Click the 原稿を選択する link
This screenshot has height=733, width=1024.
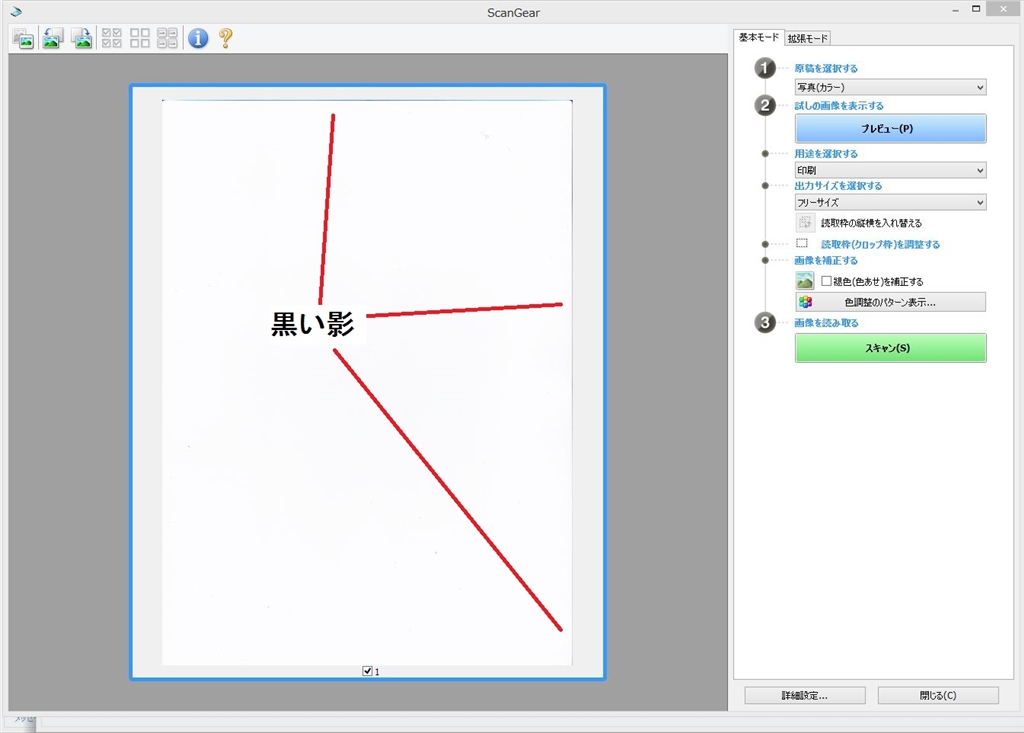tap(826, 68)
